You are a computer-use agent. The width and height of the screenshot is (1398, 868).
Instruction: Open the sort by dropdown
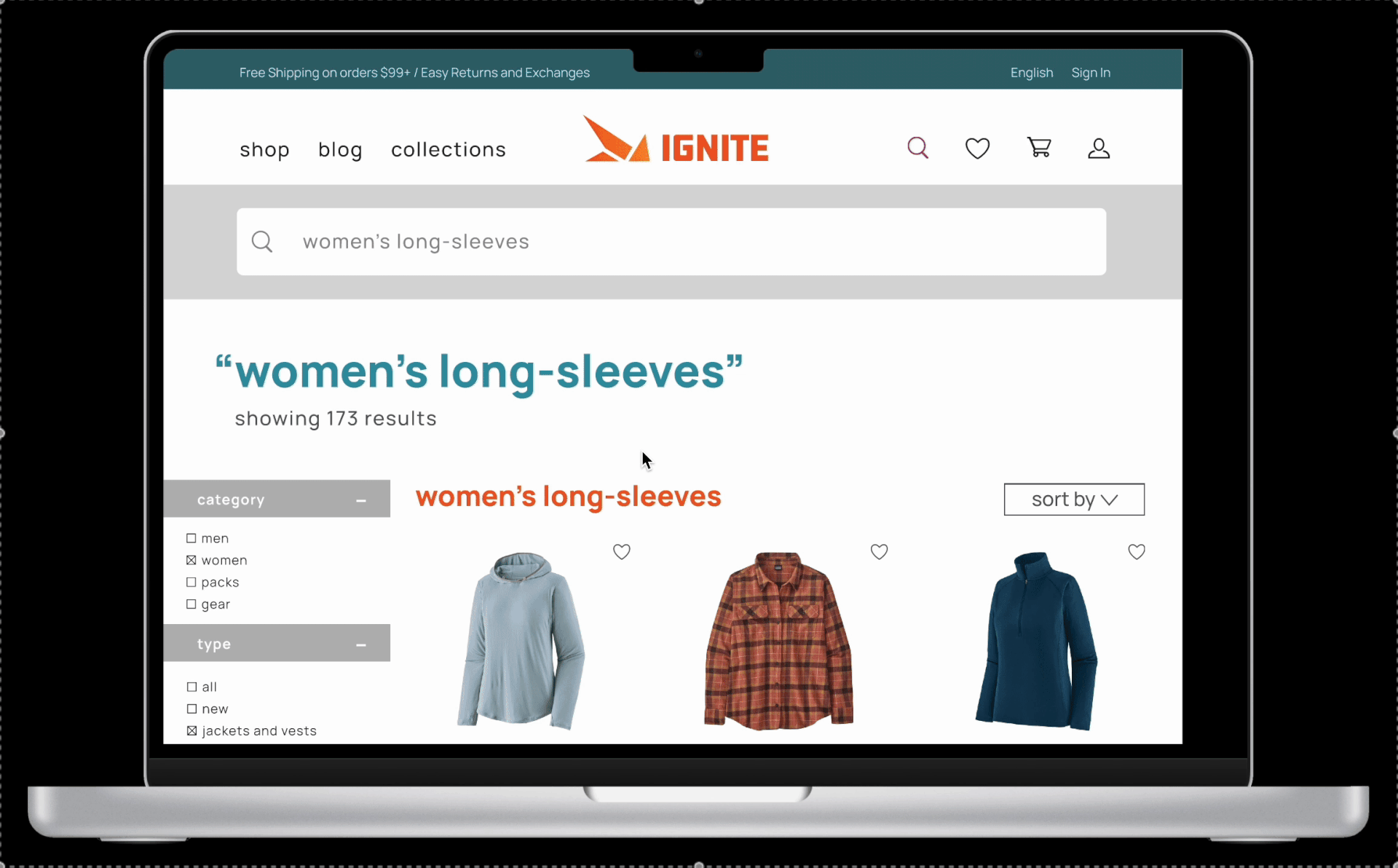pyautogui.click(x=1074, y=500)
